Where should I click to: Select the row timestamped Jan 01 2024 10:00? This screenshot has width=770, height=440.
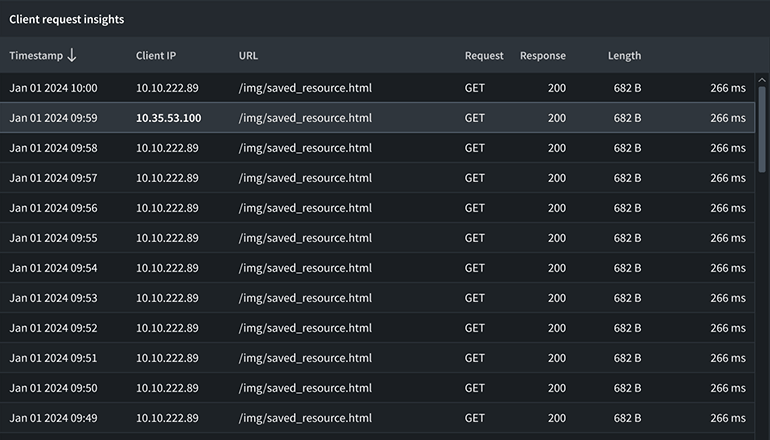53,88
